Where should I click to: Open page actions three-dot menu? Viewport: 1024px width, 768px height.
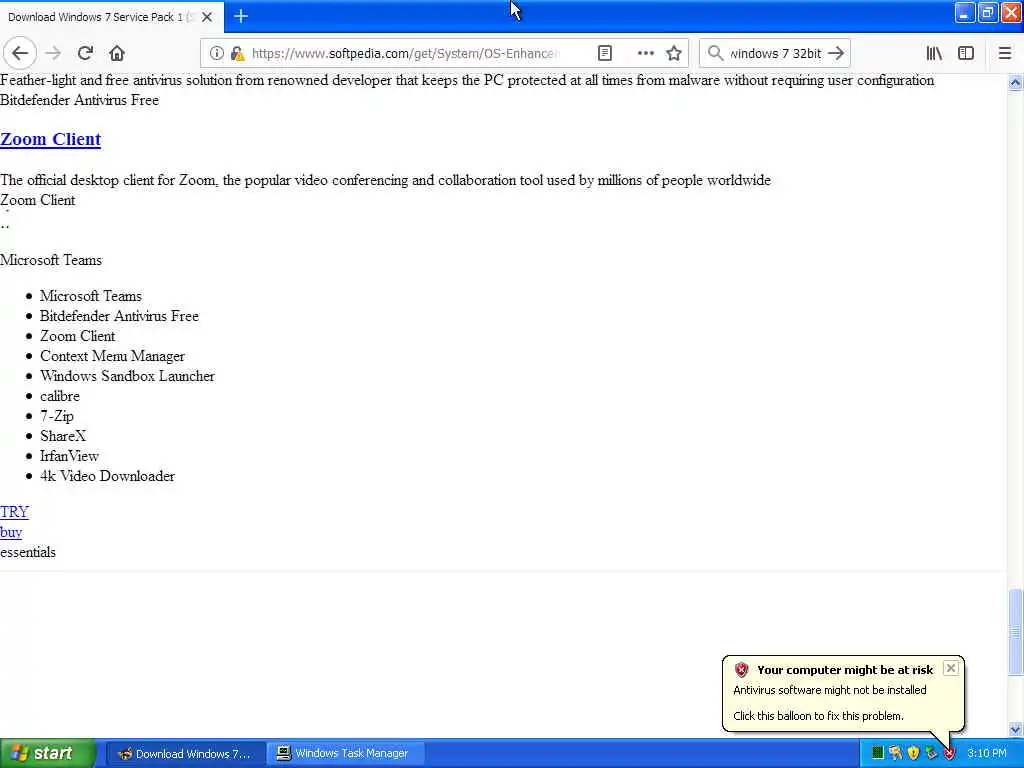645,53
